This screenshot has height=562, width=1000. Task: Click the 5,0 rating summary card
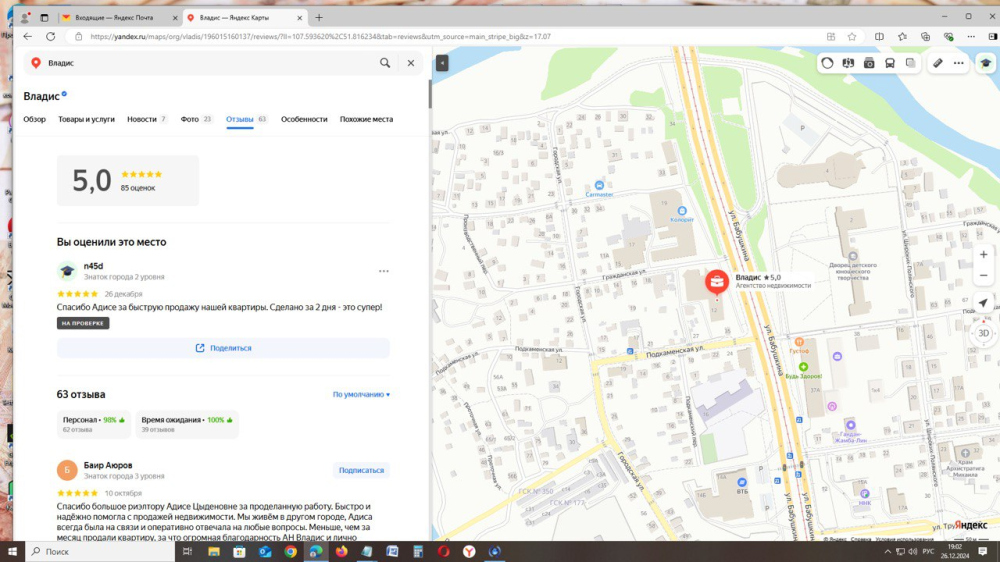128,181
